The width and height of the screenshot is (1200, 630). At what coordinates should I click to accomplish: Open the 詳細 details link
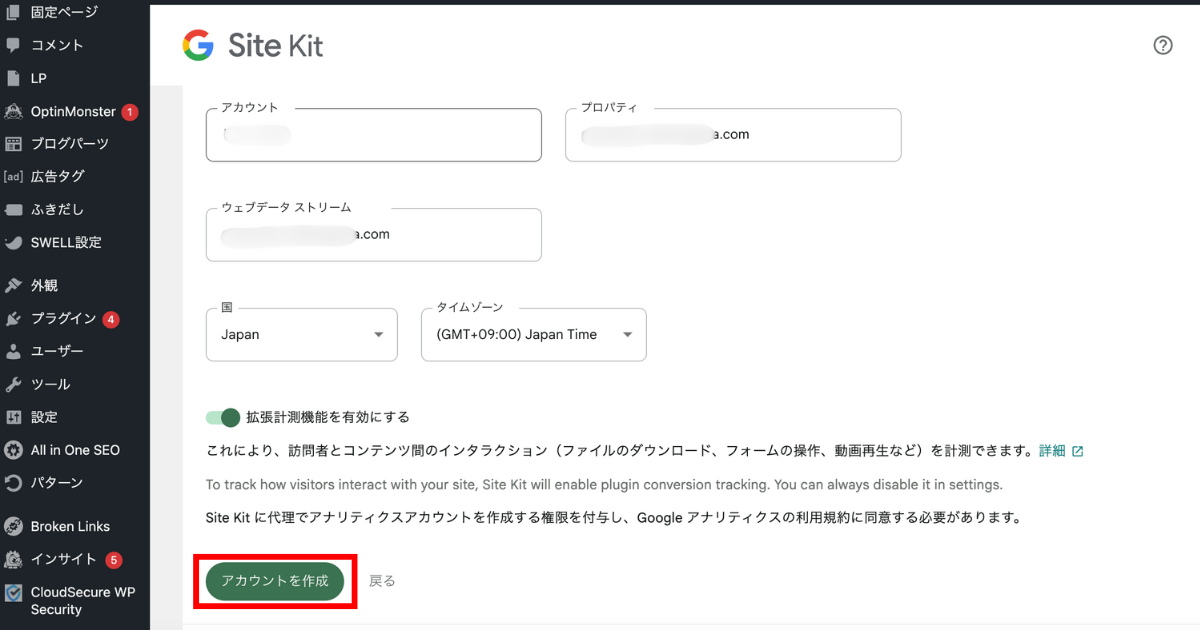1052,451
